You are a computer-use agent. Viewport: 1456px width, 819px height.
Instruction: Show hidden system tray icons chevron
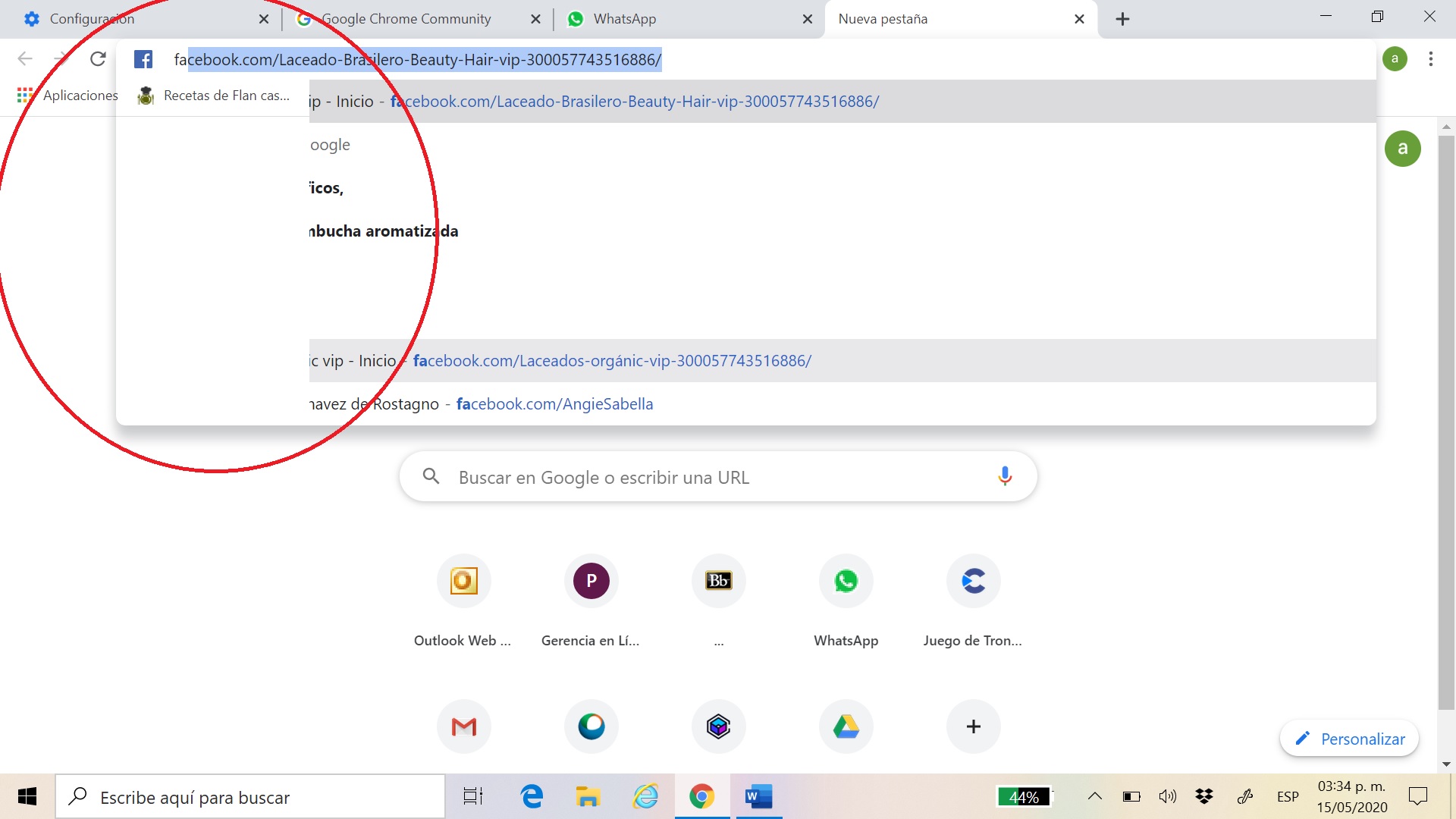pyautogui.click(x=1094, y=796)
